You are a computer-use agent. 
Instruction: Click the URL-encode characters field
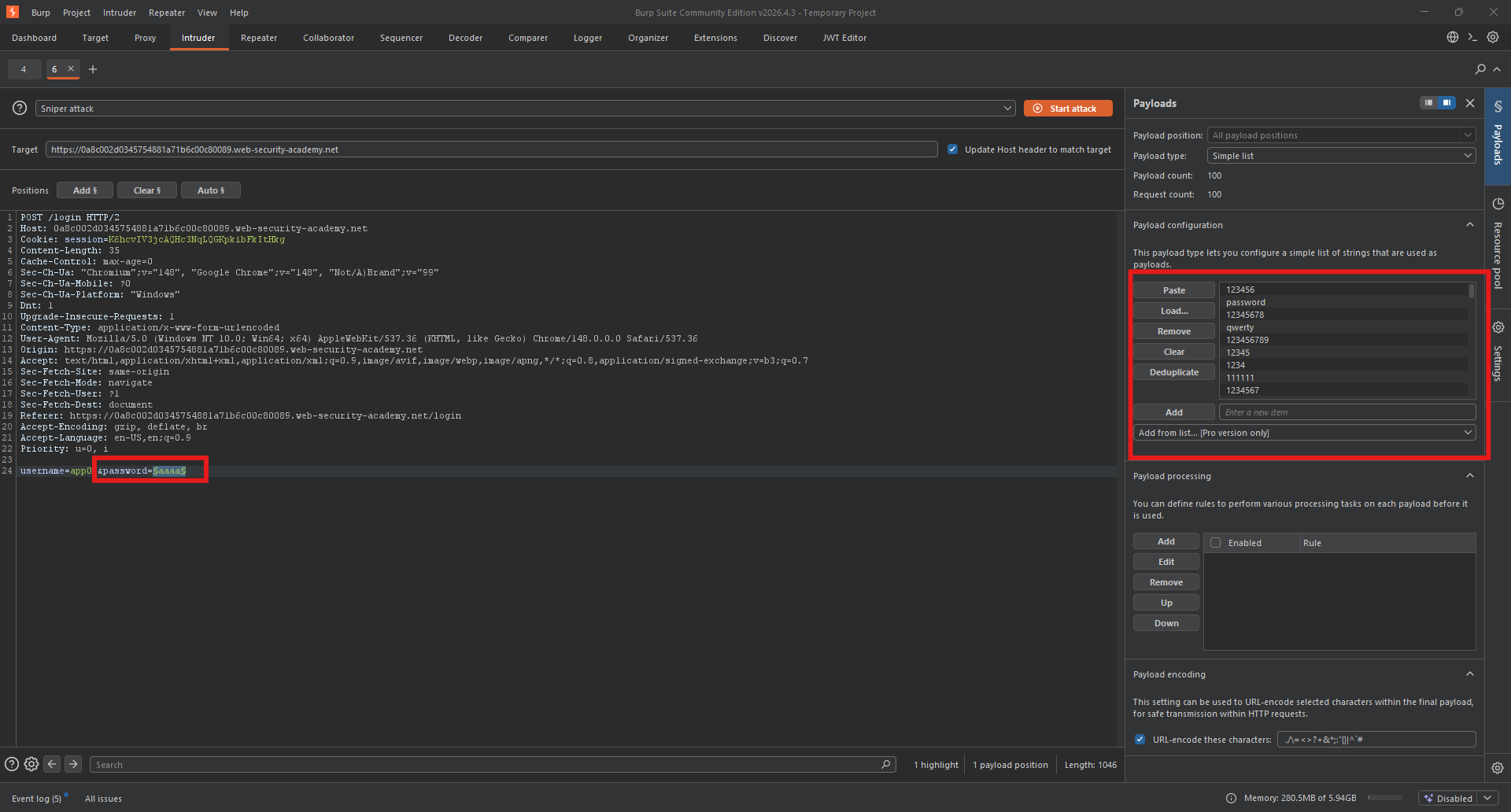point(1376,740)
